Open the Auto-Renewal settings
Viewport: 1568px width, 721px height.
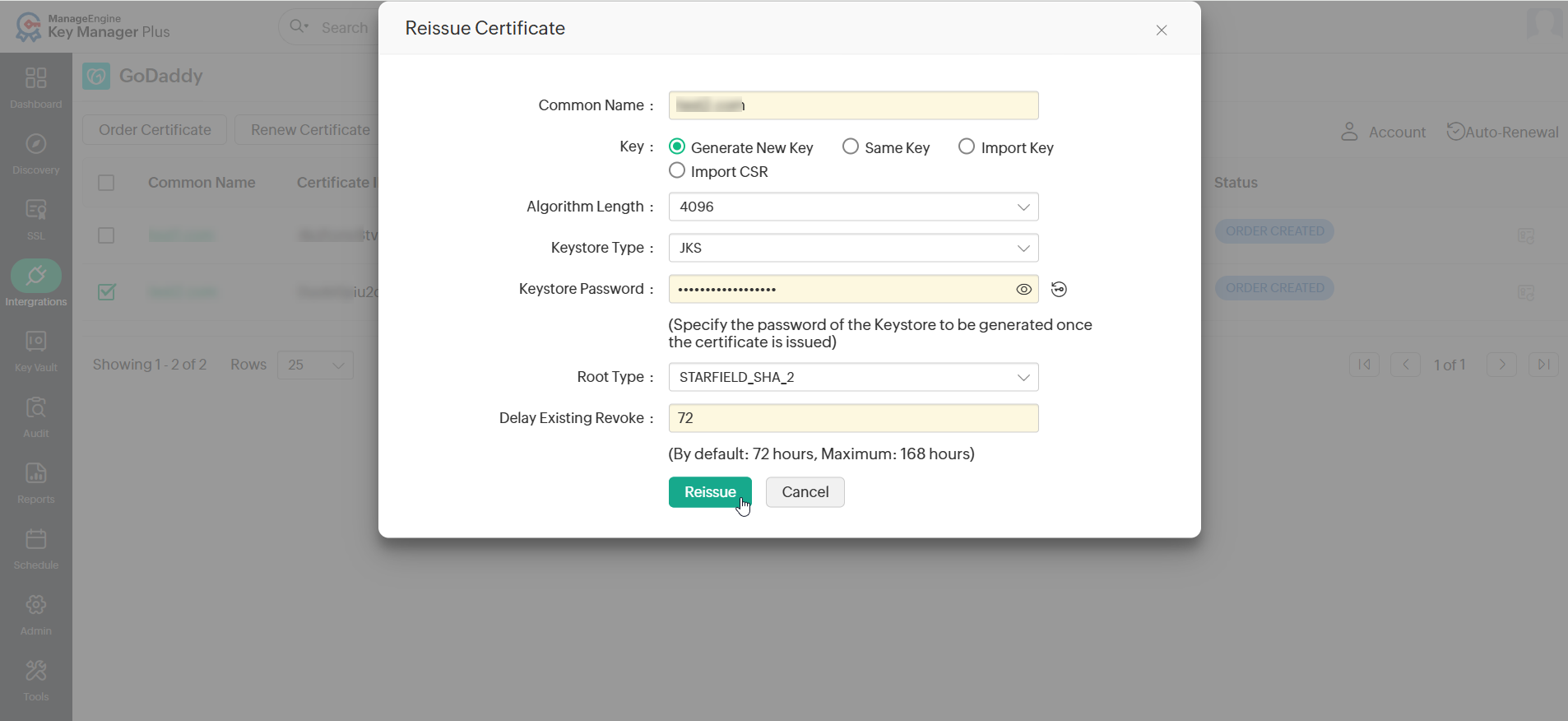(x=1503, y=132)
